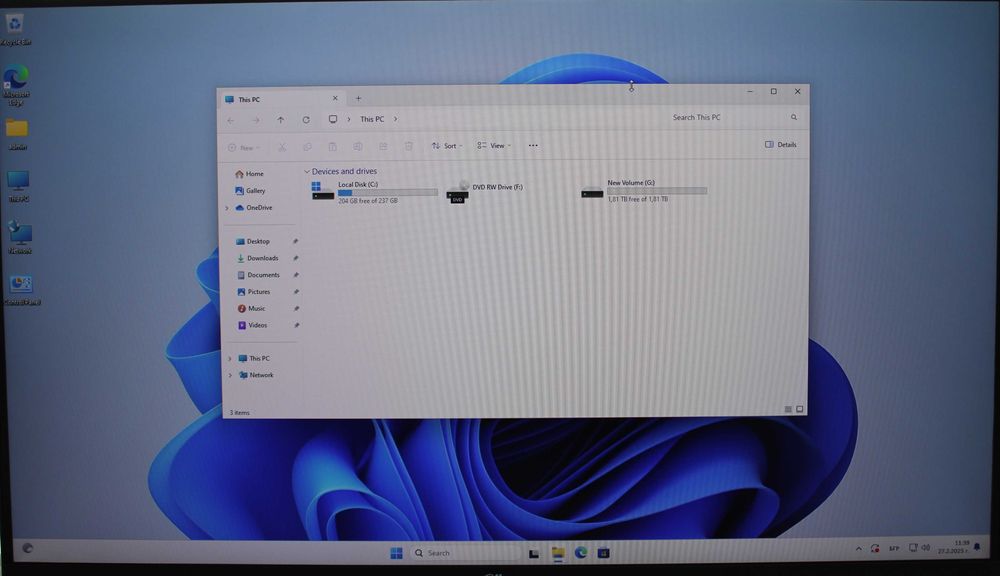Screen dimensions: 1000x576
Task: Select the This PC desktop icon
Action: 18,186
